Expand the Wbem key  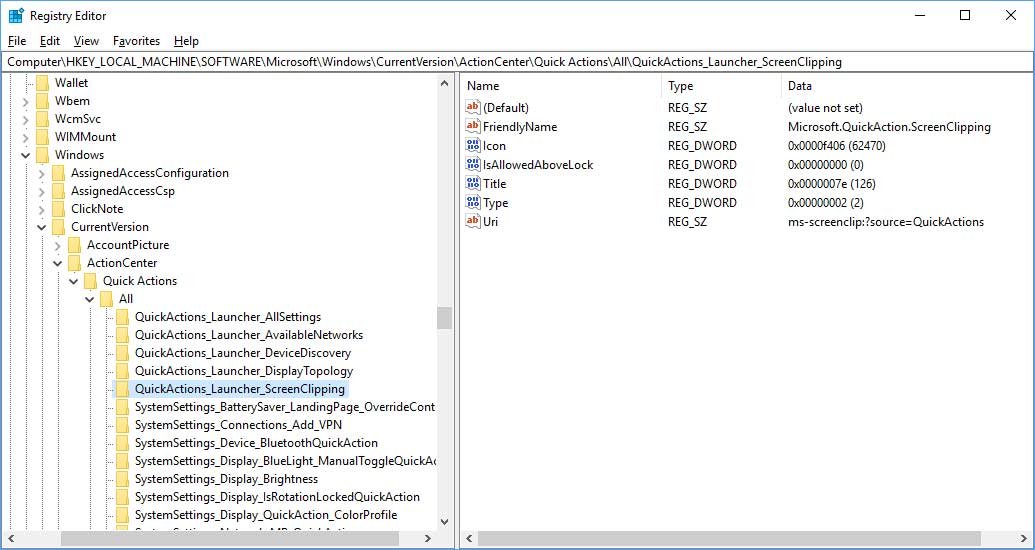(x=26, y=101)
